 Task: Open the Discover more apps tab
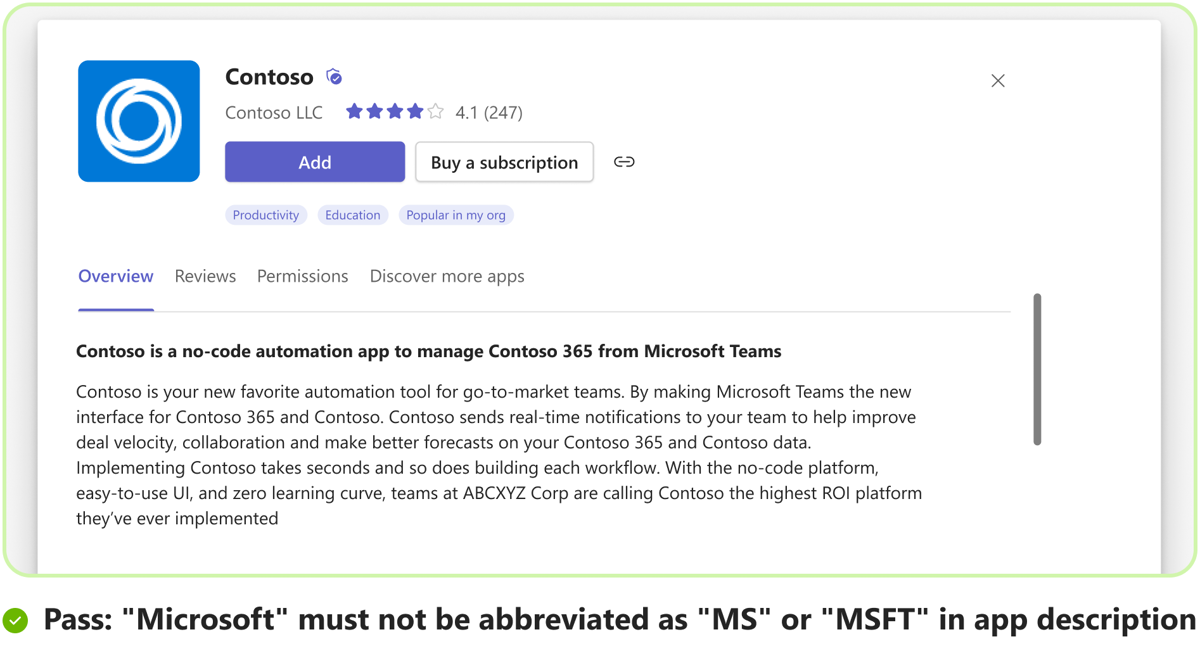pyautogui.click(x=447, y=276)
